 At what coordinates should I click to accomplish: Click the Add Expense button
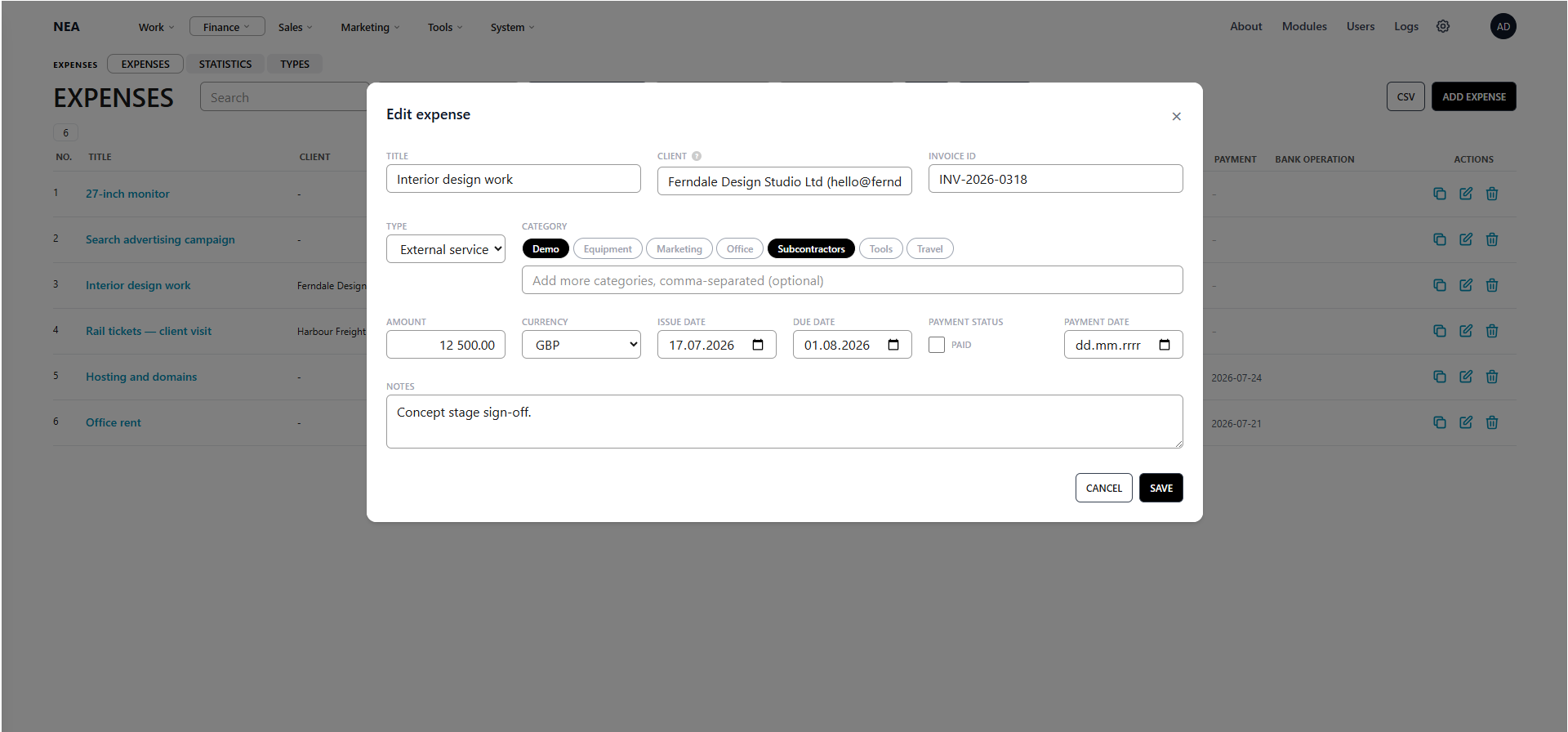coord(1474,96)
